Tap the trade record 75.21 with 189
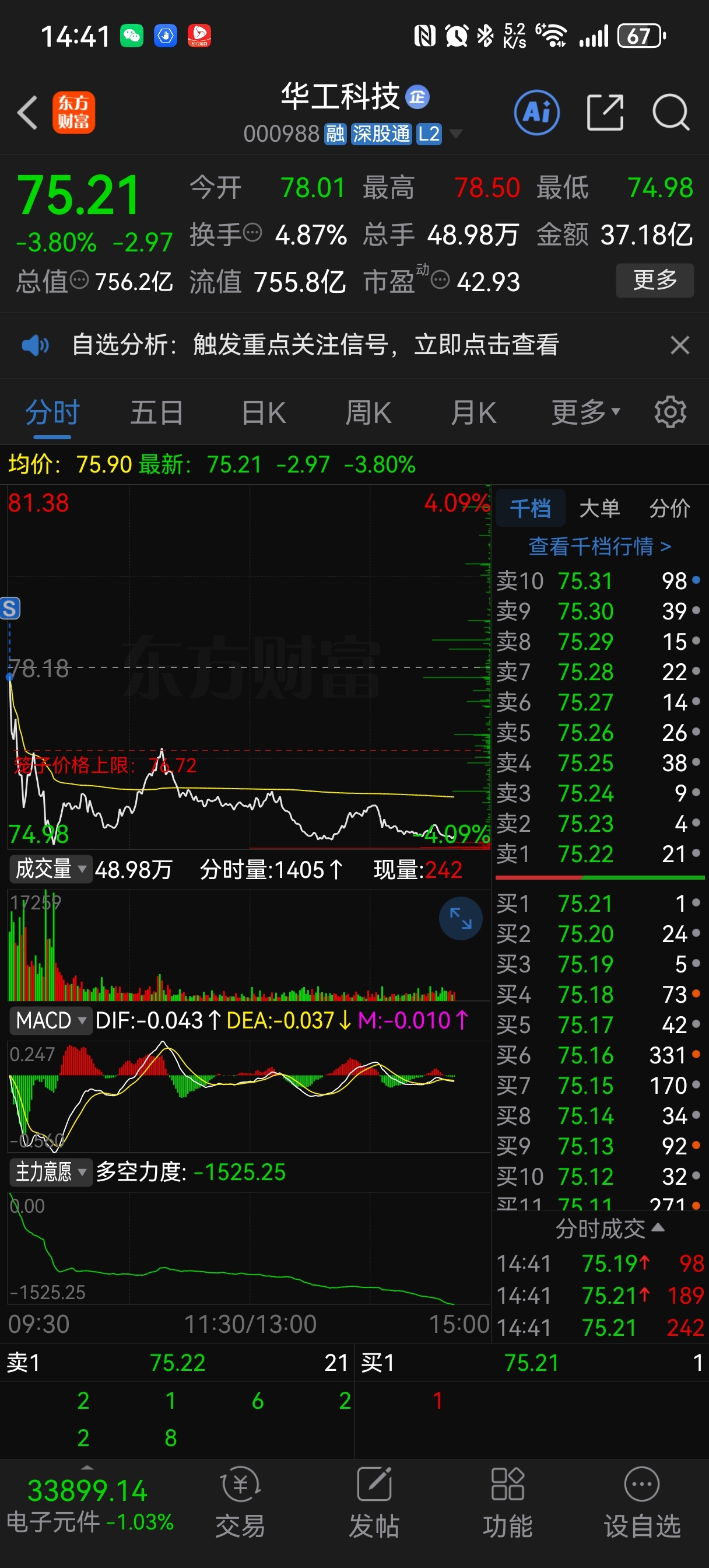The width and height of the screenshot is (709, 1568). (x=600, y=1296)
